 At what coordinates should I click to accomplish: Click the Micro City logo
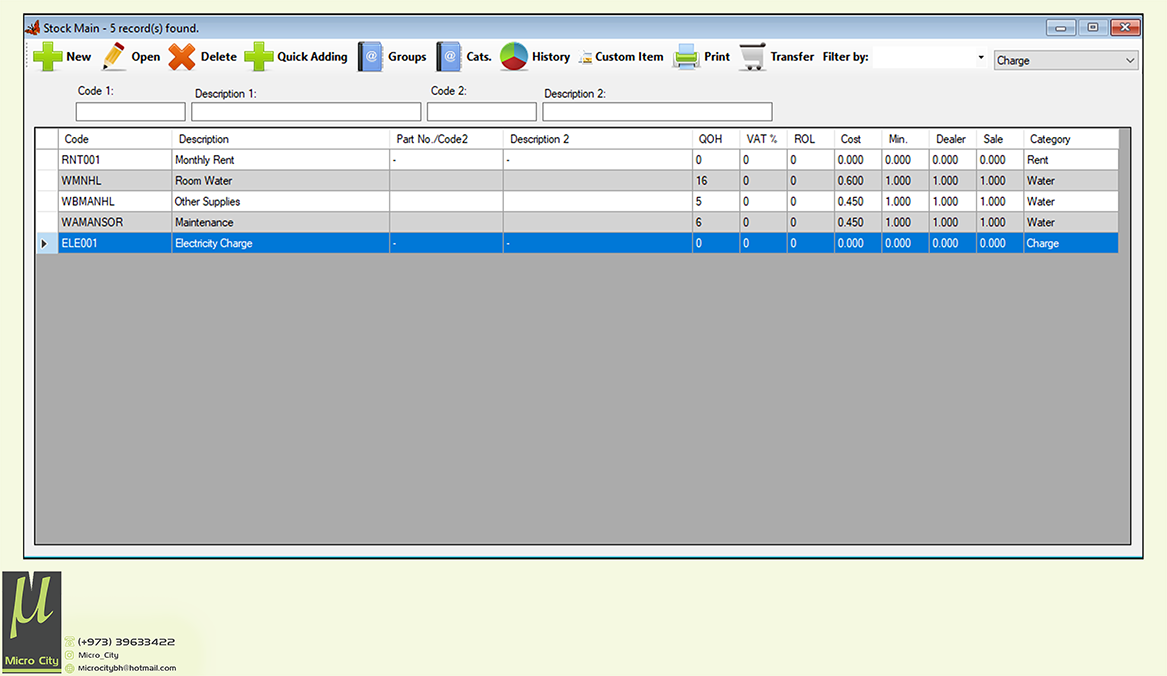pyautogui.click(x=31, y=622)
